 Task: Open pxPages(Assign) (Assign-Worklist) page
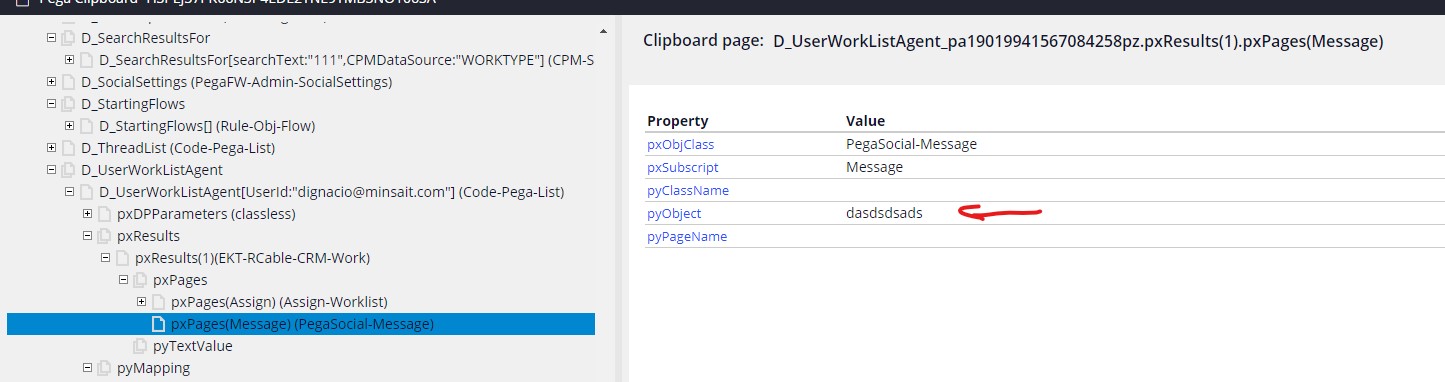[279, 302]
